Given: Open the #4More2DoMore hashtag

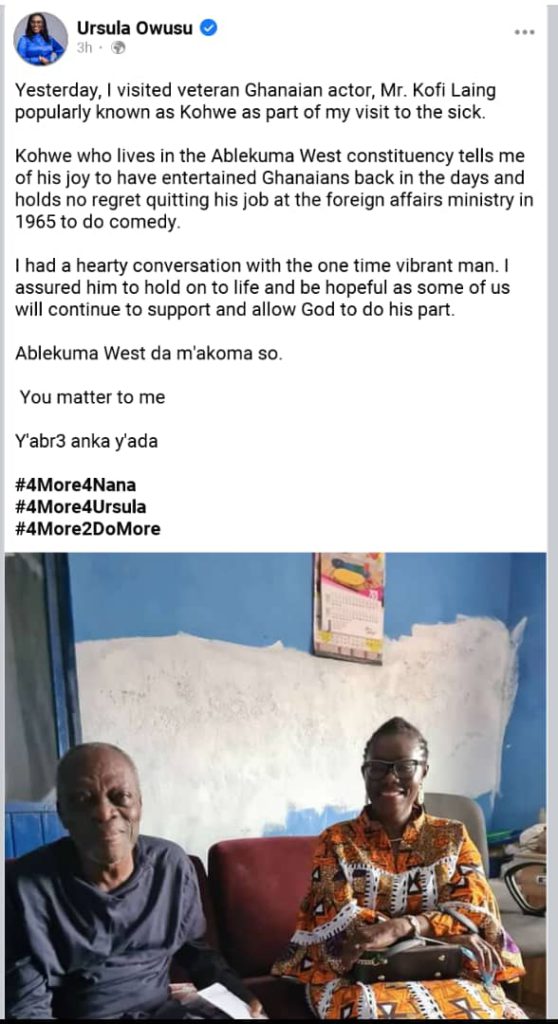Looking at the screenshot, I should coord(88,528).
